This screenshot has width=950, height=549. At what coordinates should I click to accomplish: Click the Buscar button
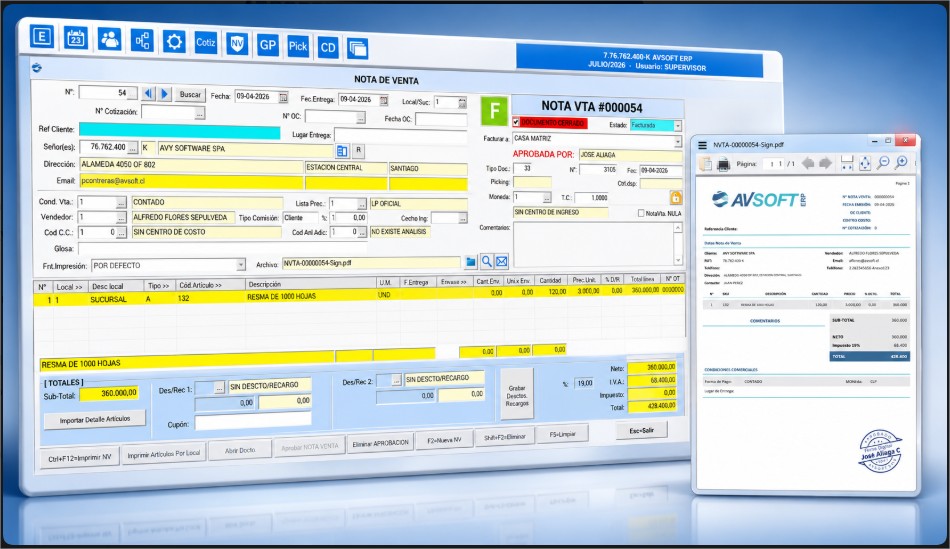190,95
